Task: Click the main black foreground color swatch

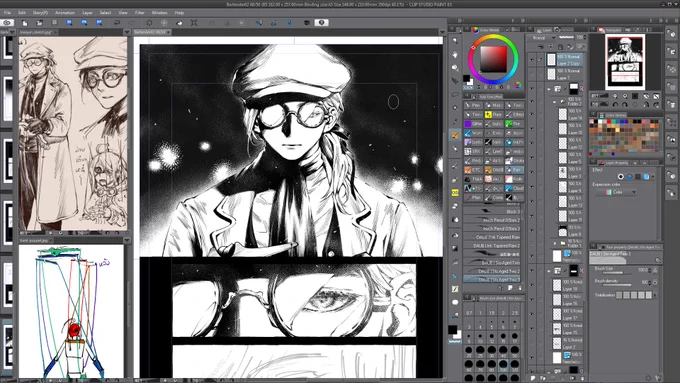Action: pyautogui.click(x=452, y=330)
